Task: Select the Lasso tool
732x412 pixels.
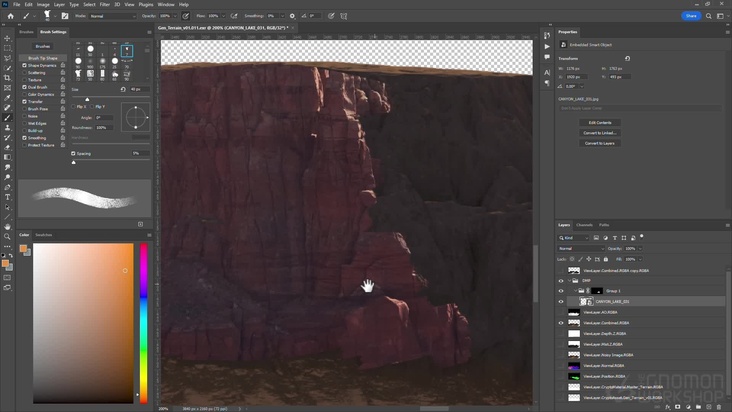Action: pos(7,58)
